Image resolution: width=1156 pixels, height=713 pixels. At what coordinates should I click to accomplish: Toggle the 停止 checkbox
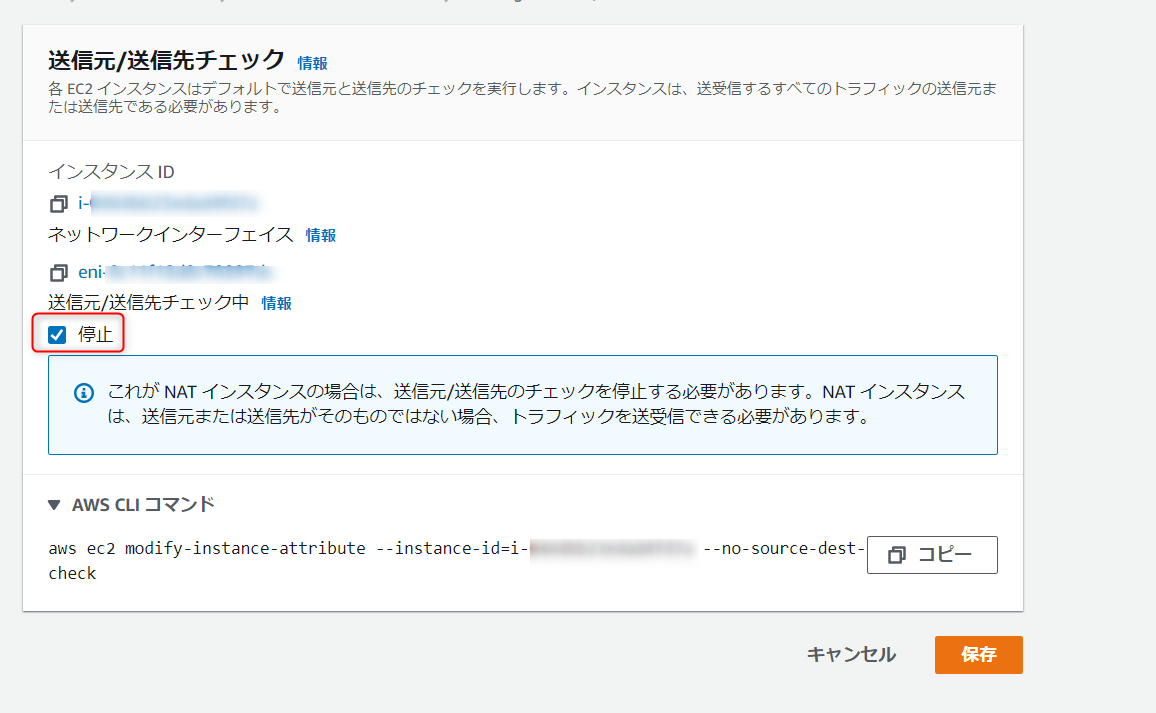[57, 335]
